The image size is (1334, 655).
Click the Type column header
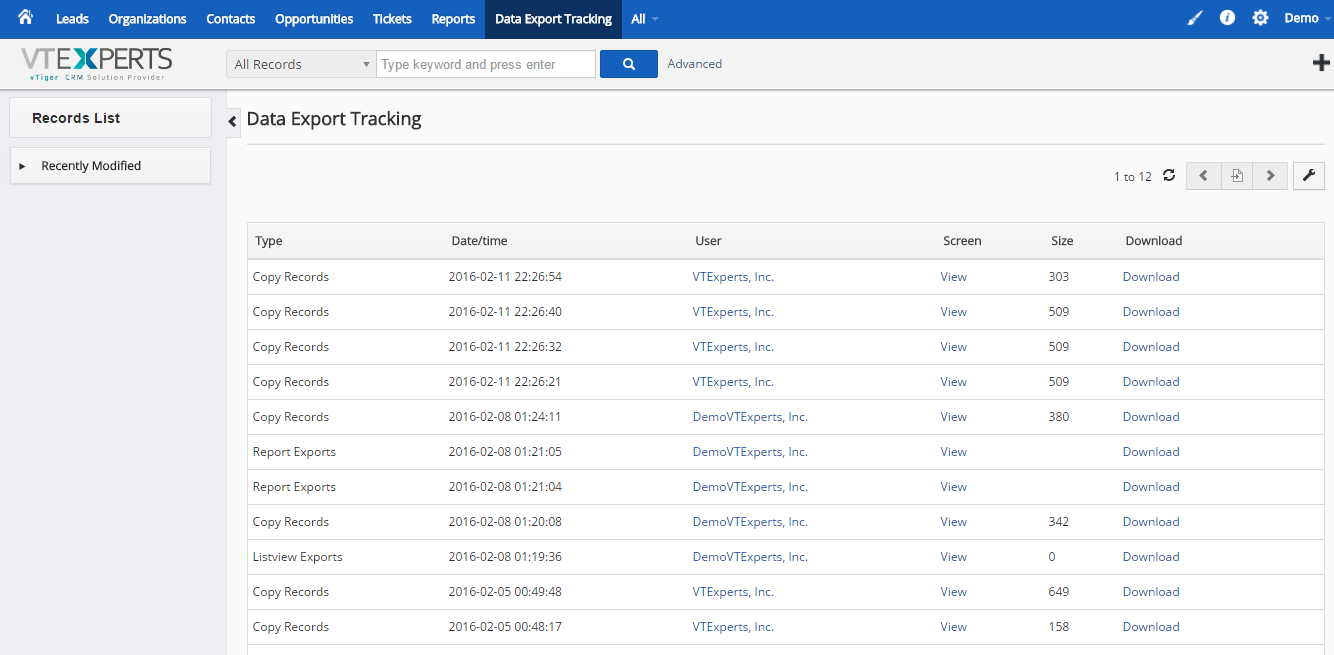click(269, 241)
